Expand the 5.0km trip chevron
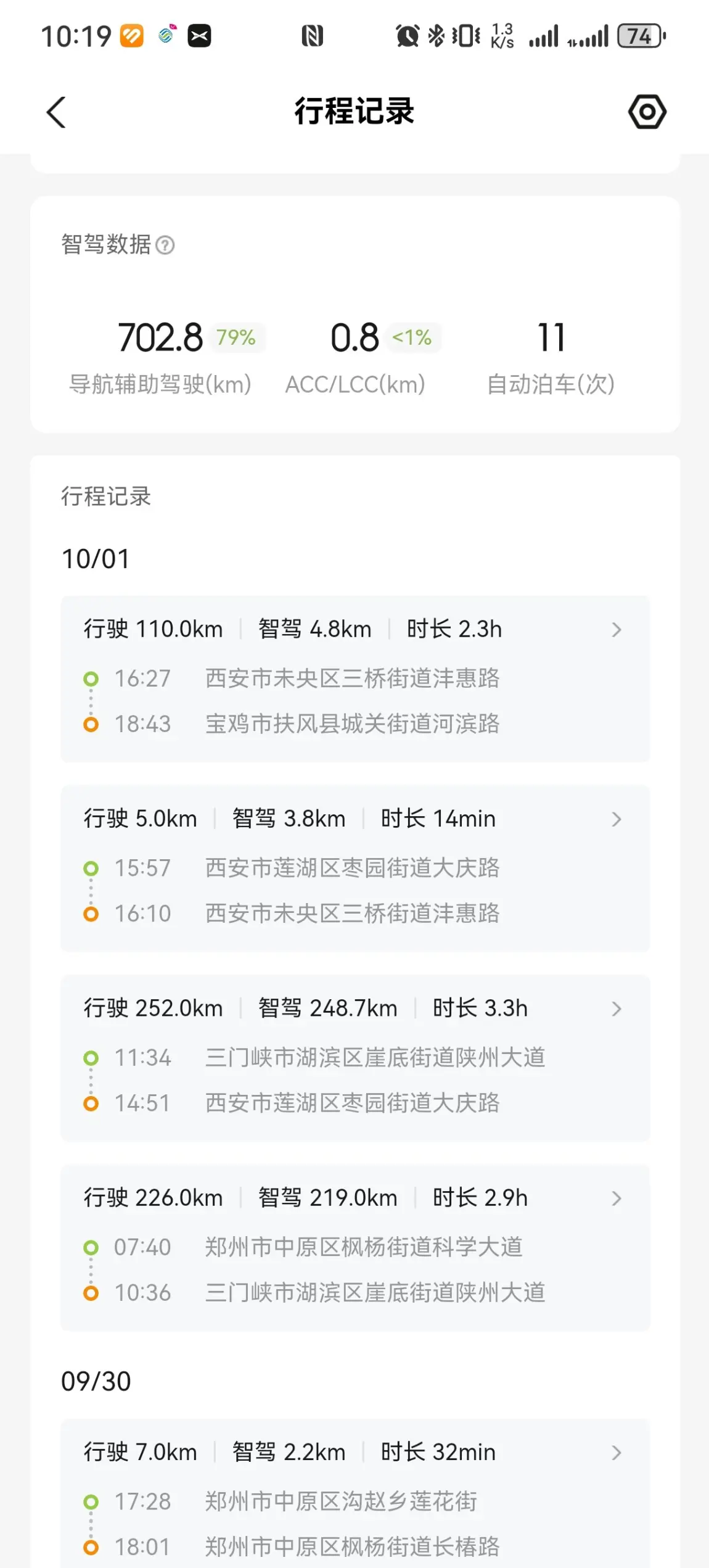This screenshot has width=709, height=1568. (616, 819)
